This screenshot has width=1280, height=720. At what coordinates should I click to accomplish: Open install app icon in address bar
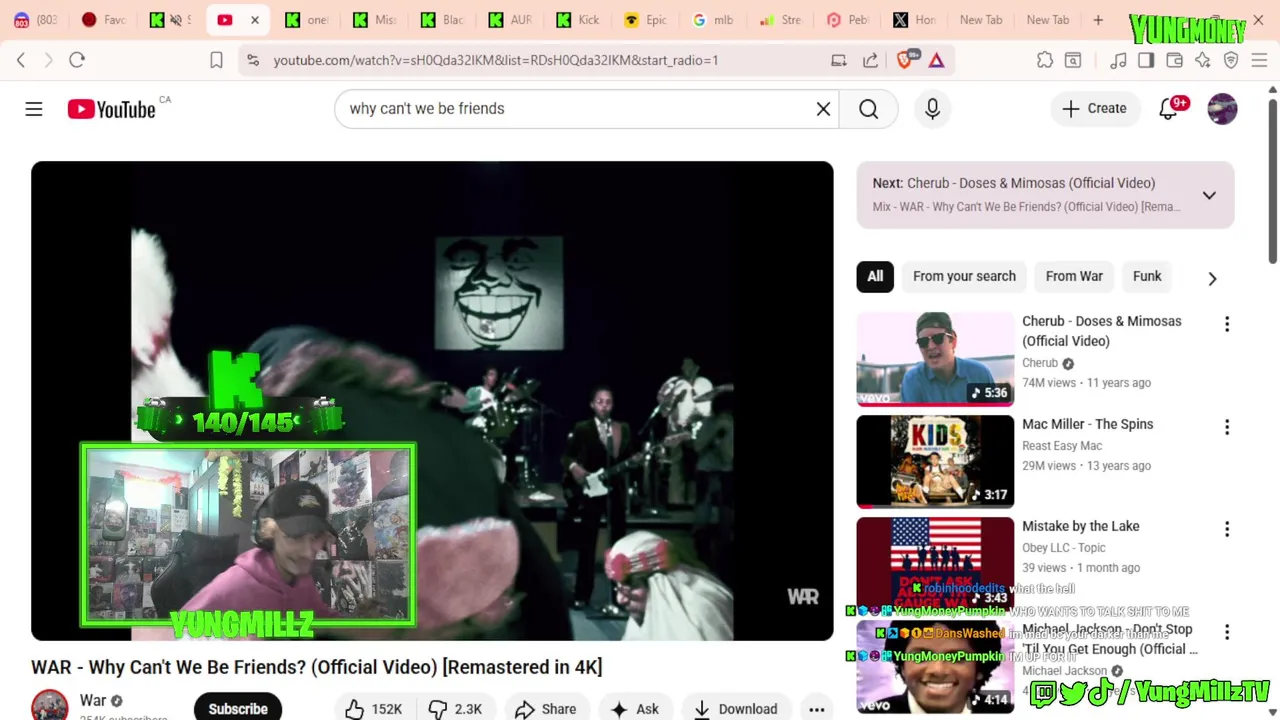coord(839,60)
